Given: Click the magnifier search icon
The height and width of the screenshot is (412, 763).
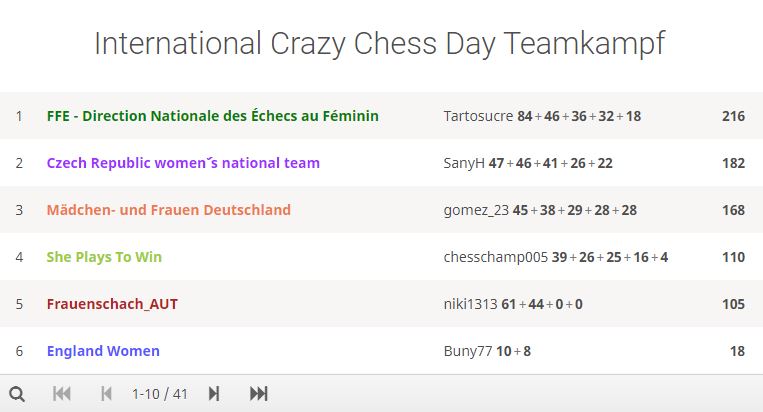Looking at the screenshot, I should pos(17,394).
